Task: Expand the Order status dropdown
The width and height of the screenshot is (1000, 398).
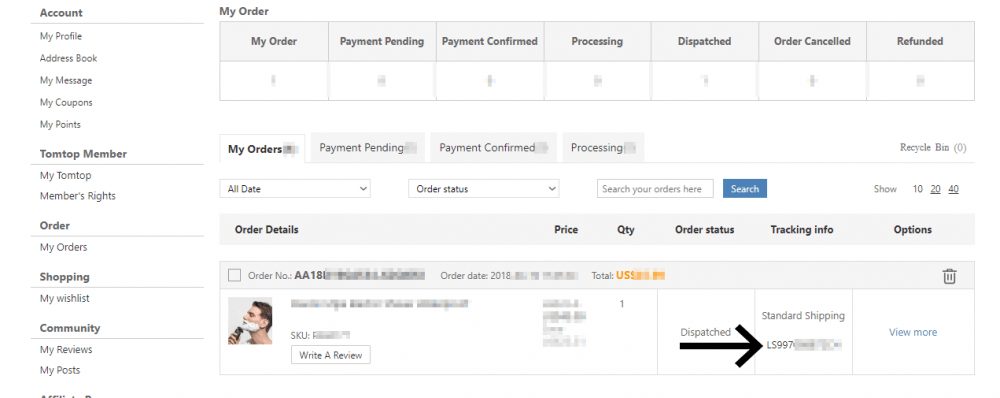Action: (x=483, y=189)
